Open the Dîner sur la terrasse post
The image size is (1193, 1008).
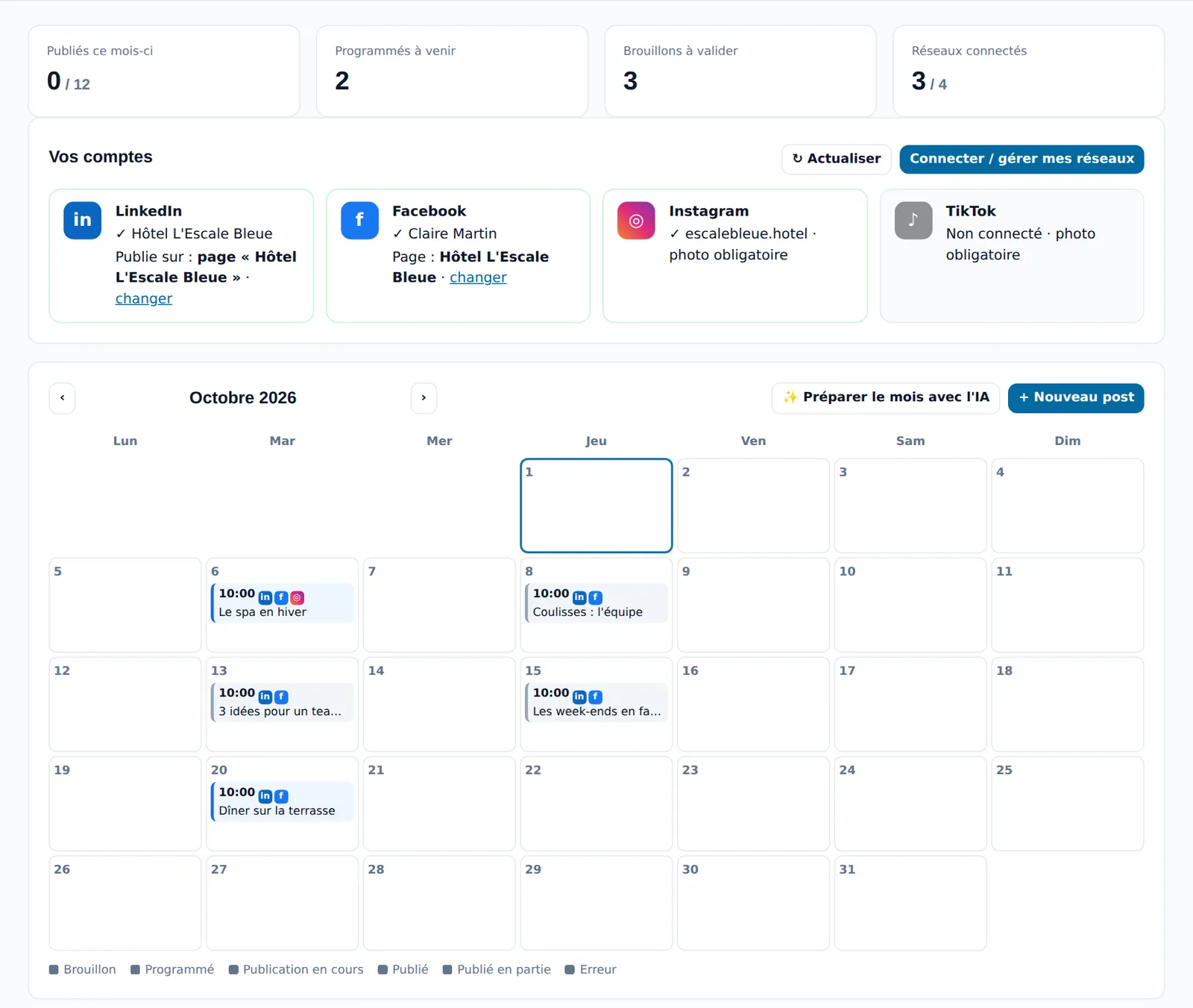tap(282, 801)
